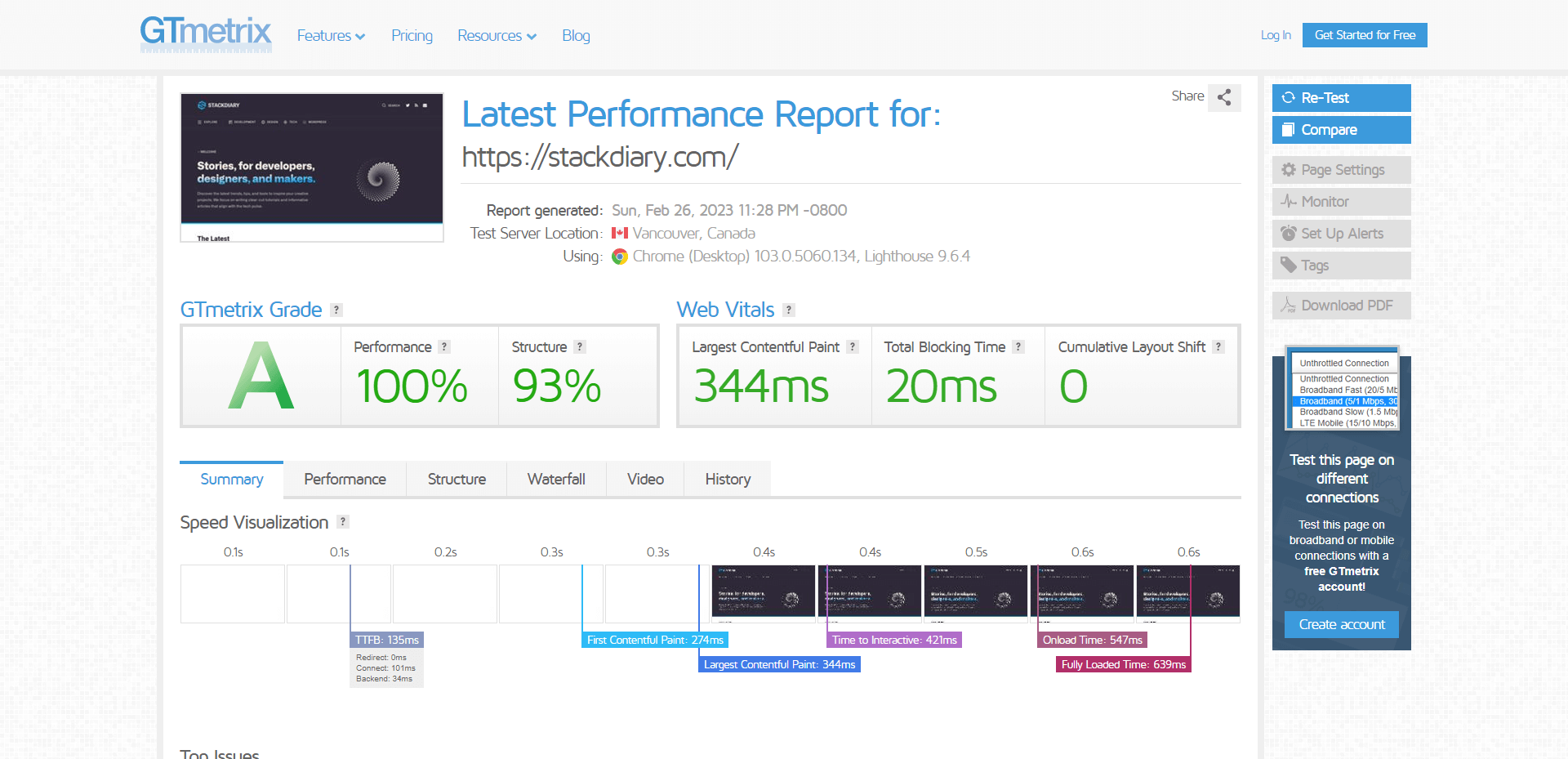Viewport: 1568px width, 759px height.
Task: Open the Pricing page
Action: 412,36
